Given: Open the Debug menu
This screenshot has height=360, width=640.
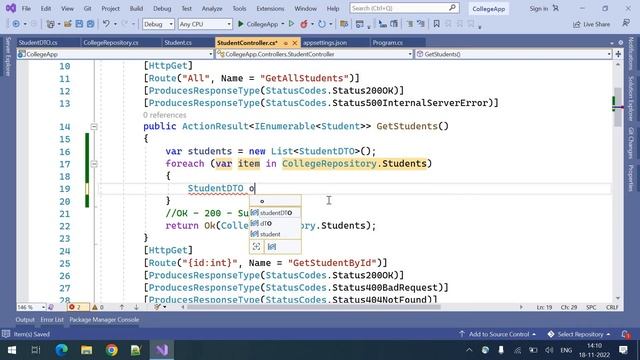Looking at the screenshot, I should [162, 8].
